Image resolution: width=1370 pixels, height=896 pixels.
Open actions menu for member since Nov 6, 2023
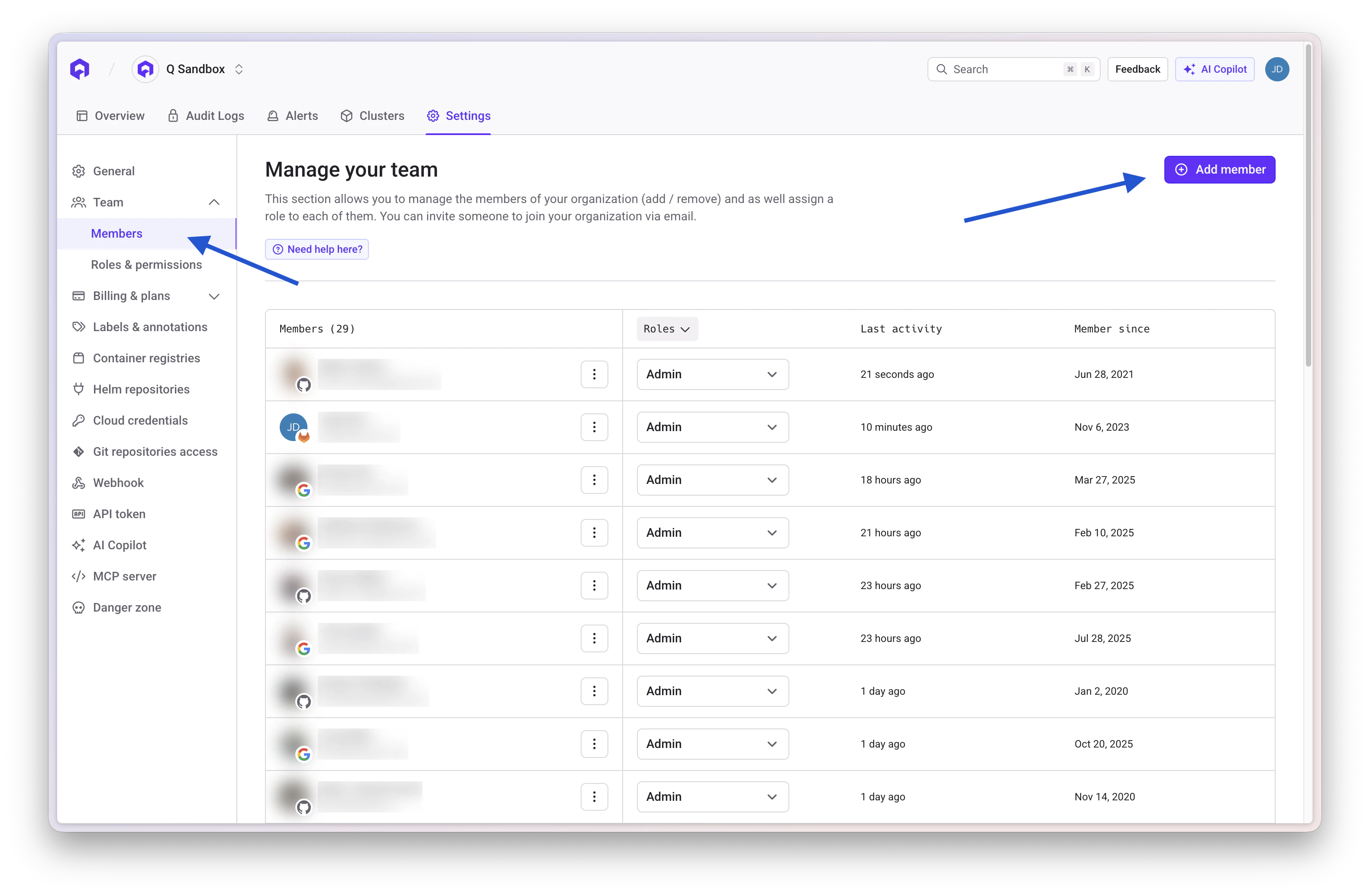click(x=594, y=427)
